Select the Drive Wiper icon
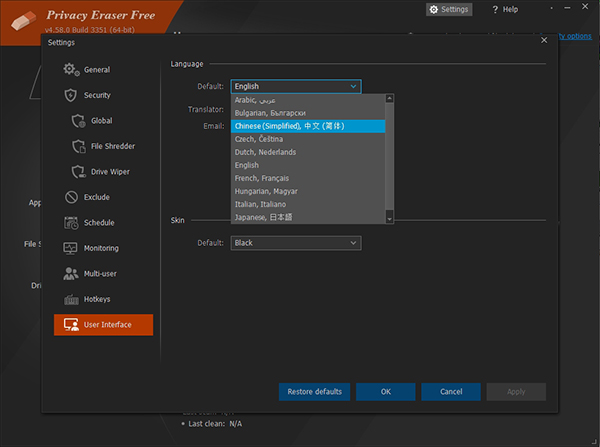This screenshot has width=600, height=447. click(80, 172)
